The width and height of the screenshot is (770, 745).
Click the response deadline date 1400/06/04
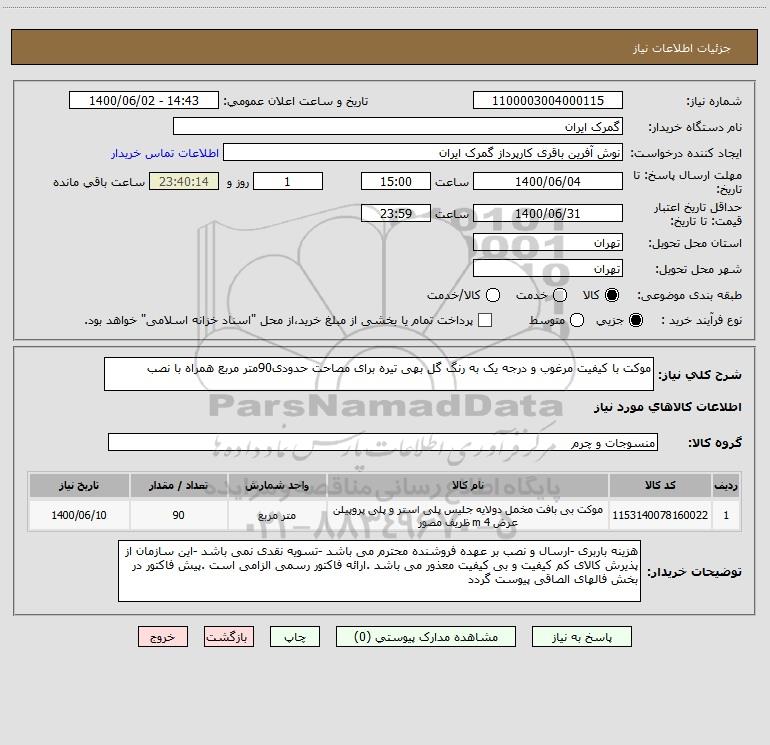(548, 182)
